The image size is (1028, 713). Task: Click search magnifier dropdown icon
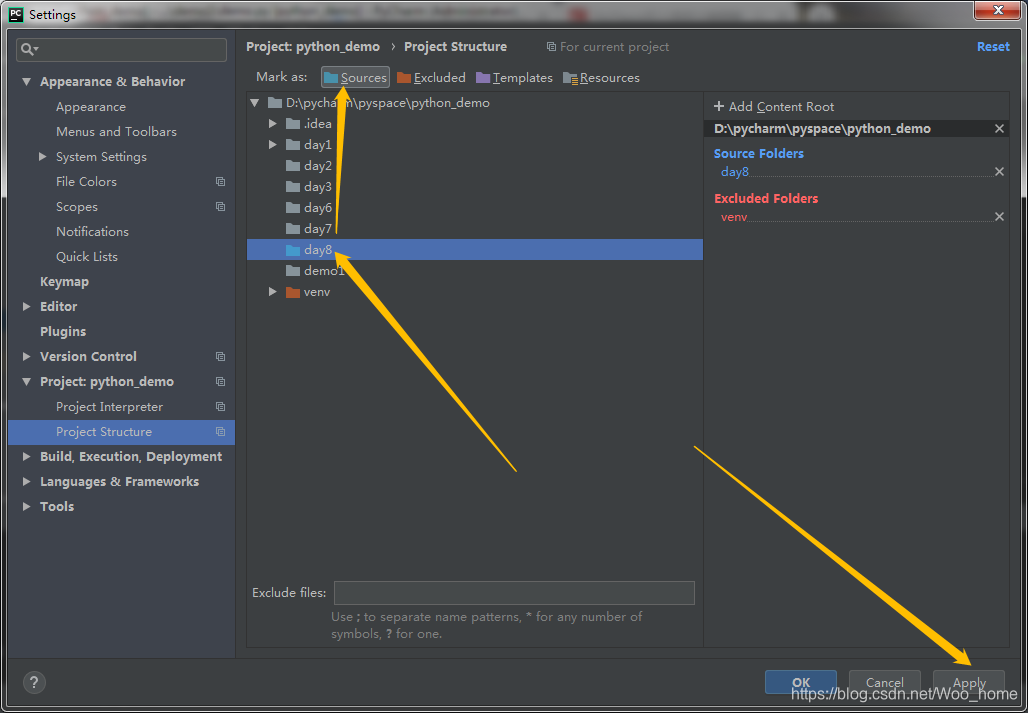pos(30,50)
